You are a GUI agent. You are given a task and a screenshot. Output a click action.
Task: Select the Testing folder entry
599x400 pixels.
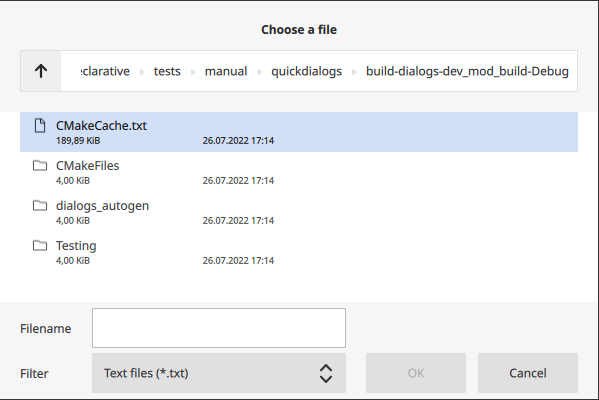click(x=299, y=253)
